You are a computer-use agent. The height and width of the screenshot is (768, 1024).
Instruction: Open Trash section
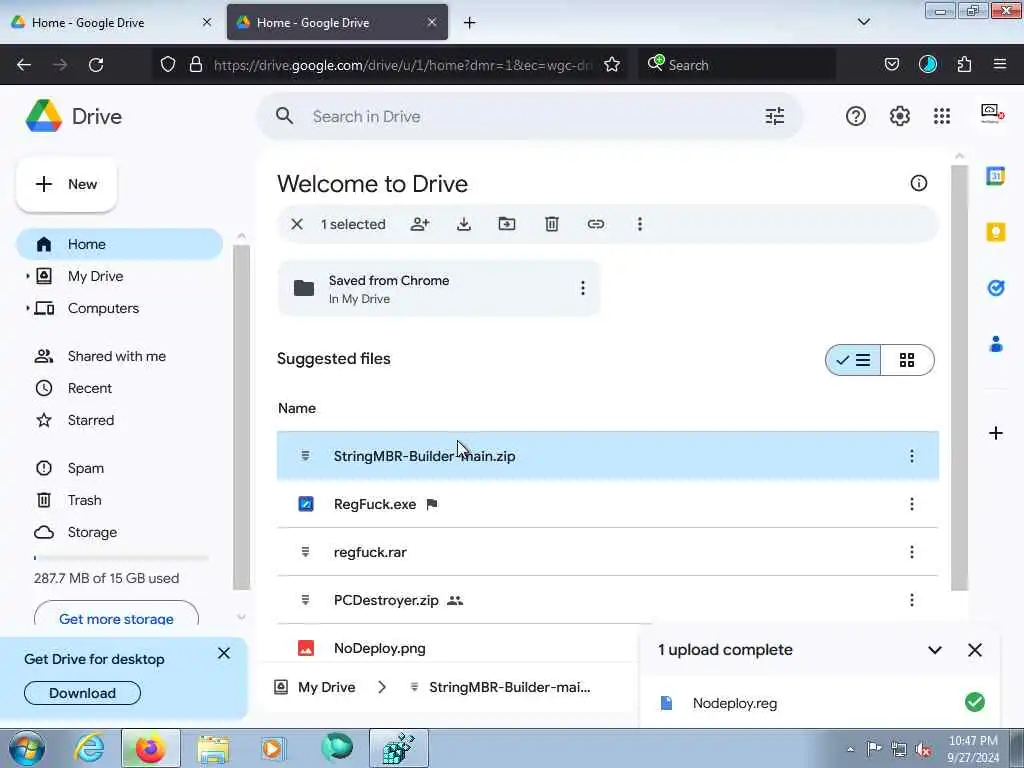click(x=84, y=500)
